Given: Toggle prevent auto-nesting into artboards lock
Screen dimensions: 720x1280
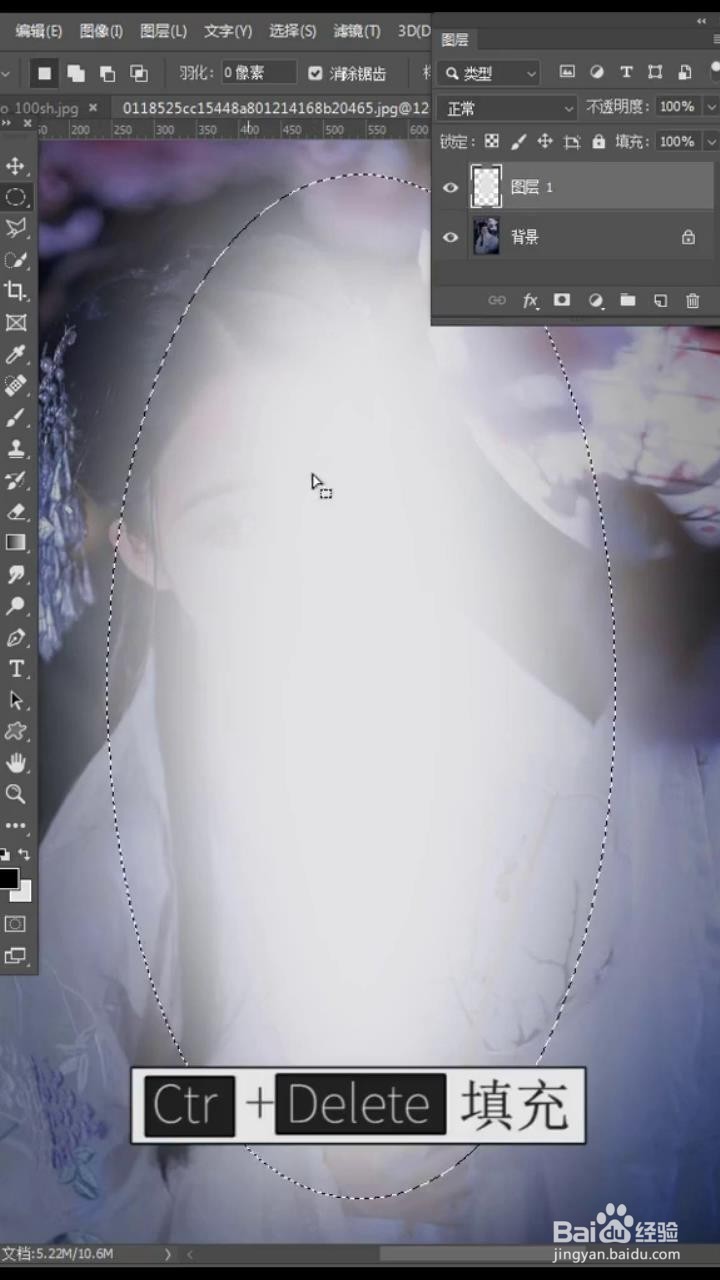Looking at the screenshot, I should tap(572, 141).
